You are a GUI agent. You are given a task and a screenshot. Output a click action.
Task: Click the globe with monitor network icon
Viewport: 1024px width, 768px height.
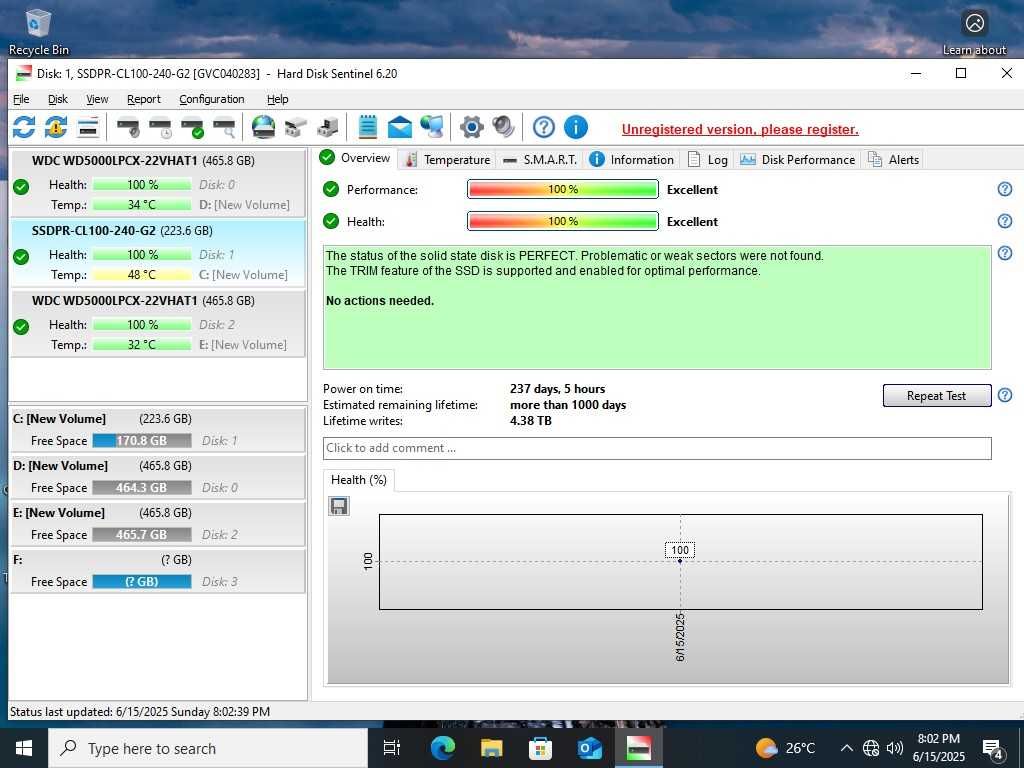point(432,127)
